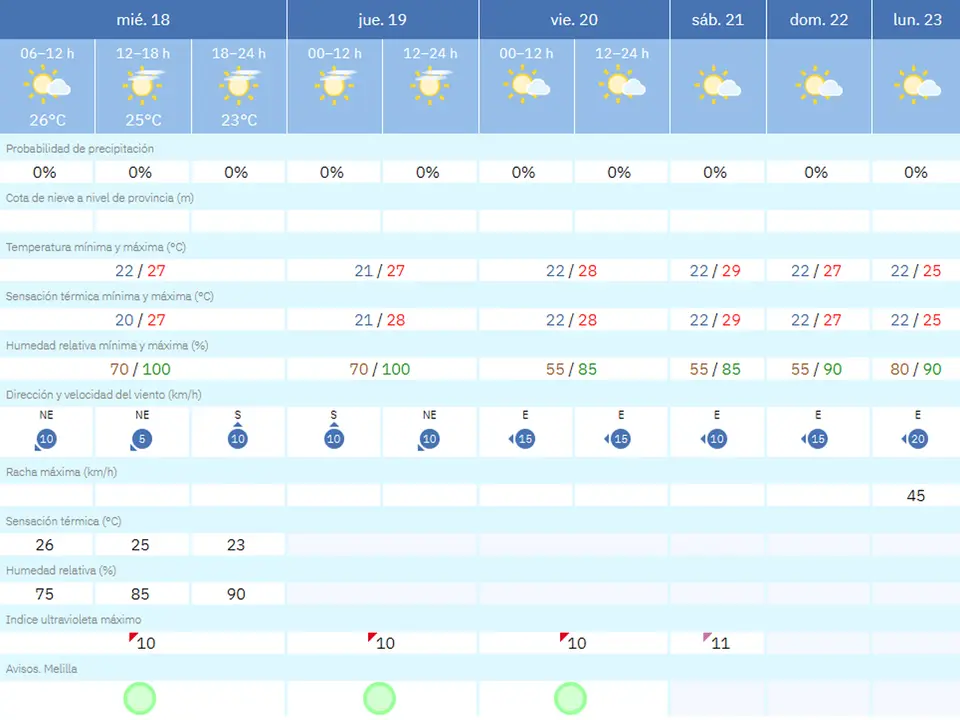Click the Probabilidad de precipitación row label
The image size is (960, 720).
click(80, 149)
